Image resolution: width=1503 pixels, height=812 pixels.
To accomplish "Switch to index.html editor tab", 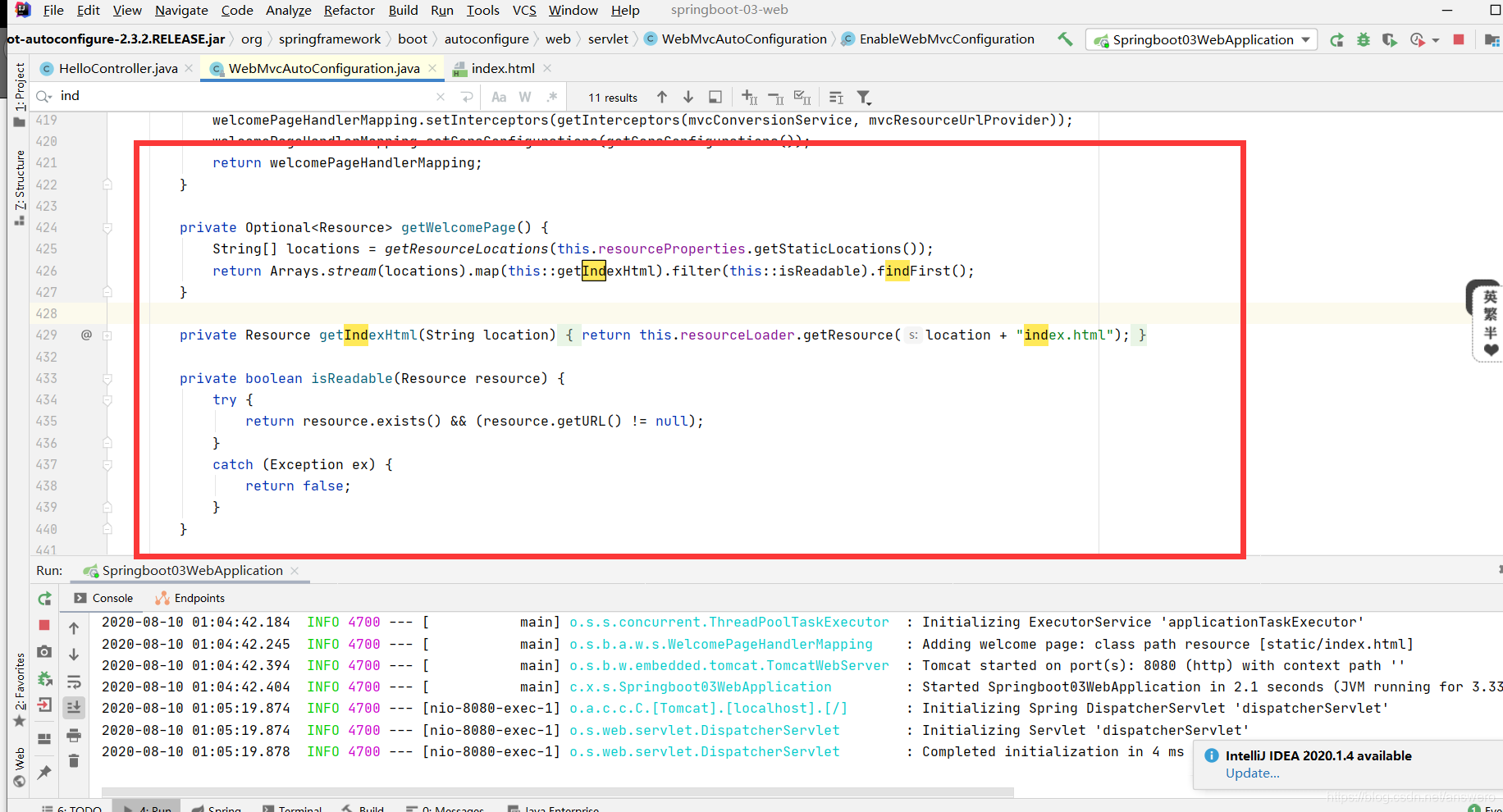I will tap(502, 68).
